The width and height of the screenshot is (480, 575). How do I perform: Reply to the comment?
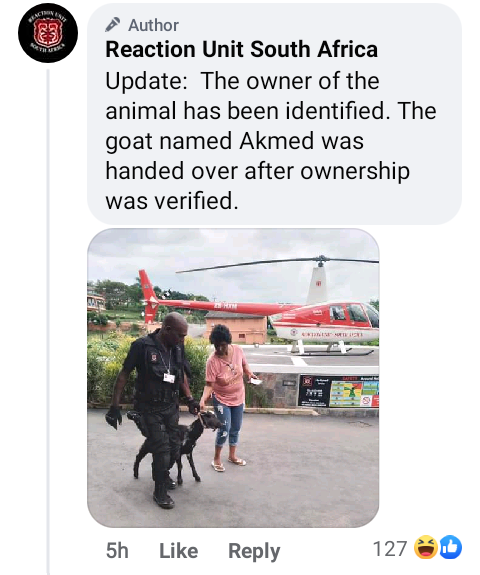[x=254, y=551]
